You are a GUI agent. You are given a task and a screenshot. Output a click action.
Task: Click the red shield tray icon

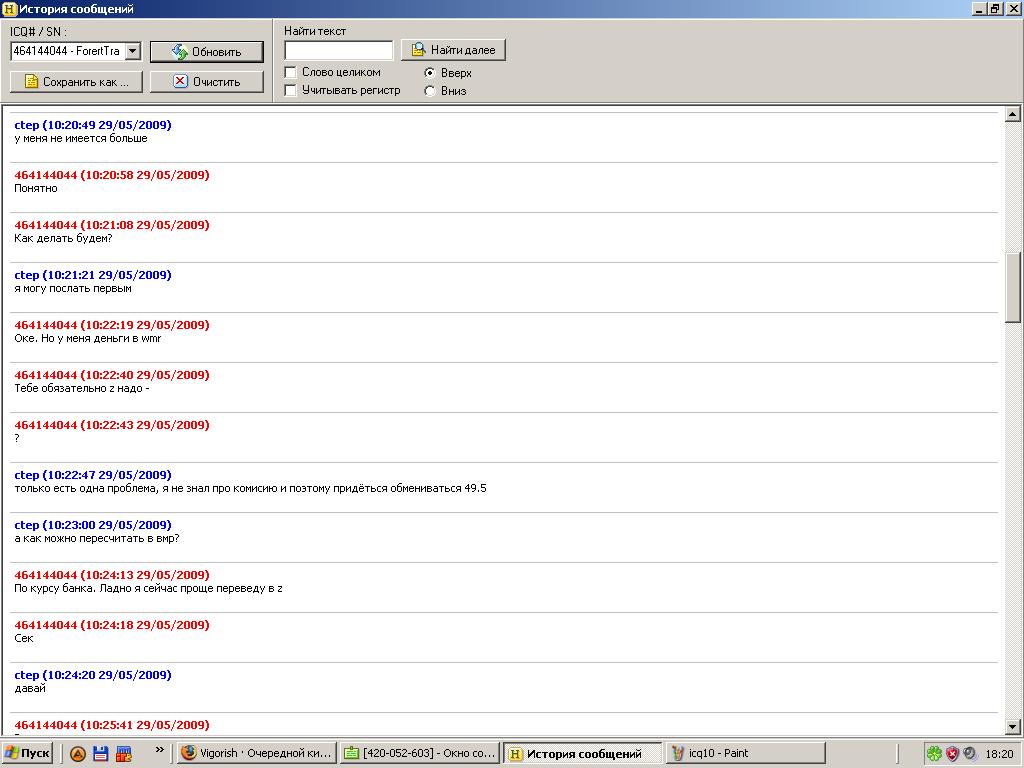pyautogui.click(x=952, y=754)
